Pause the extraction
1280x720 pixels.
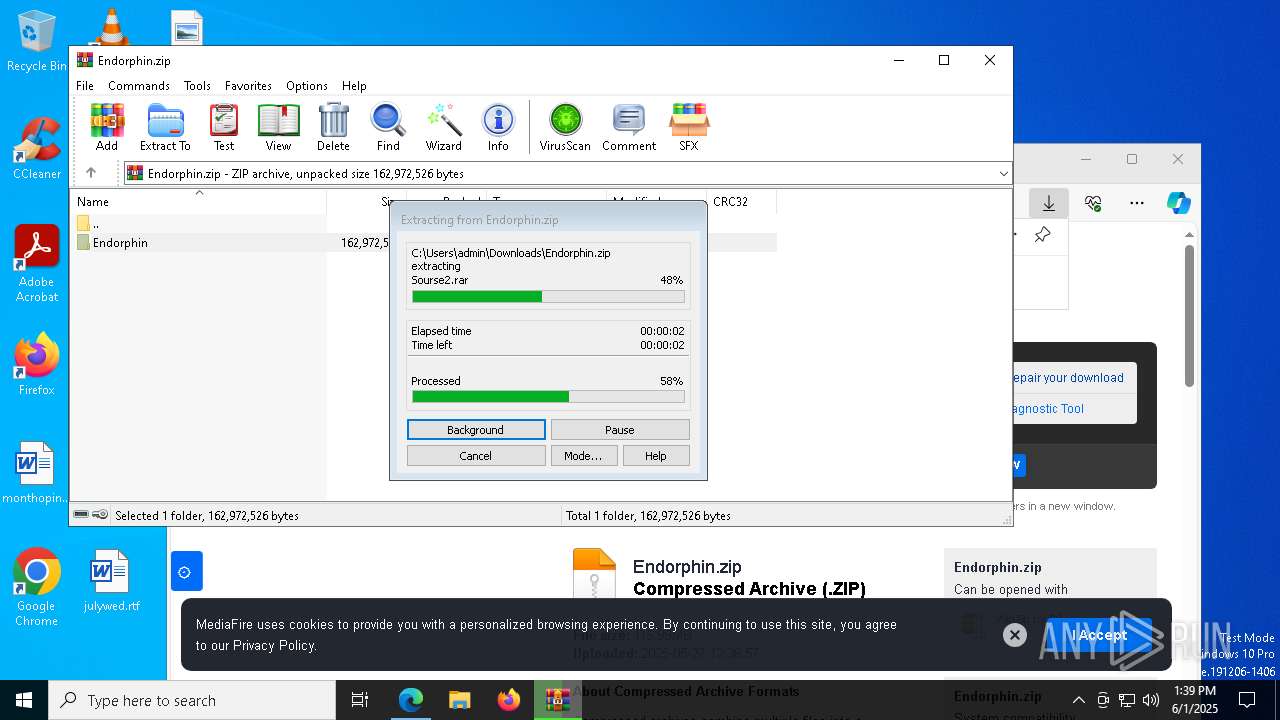[x=620, y=430]
